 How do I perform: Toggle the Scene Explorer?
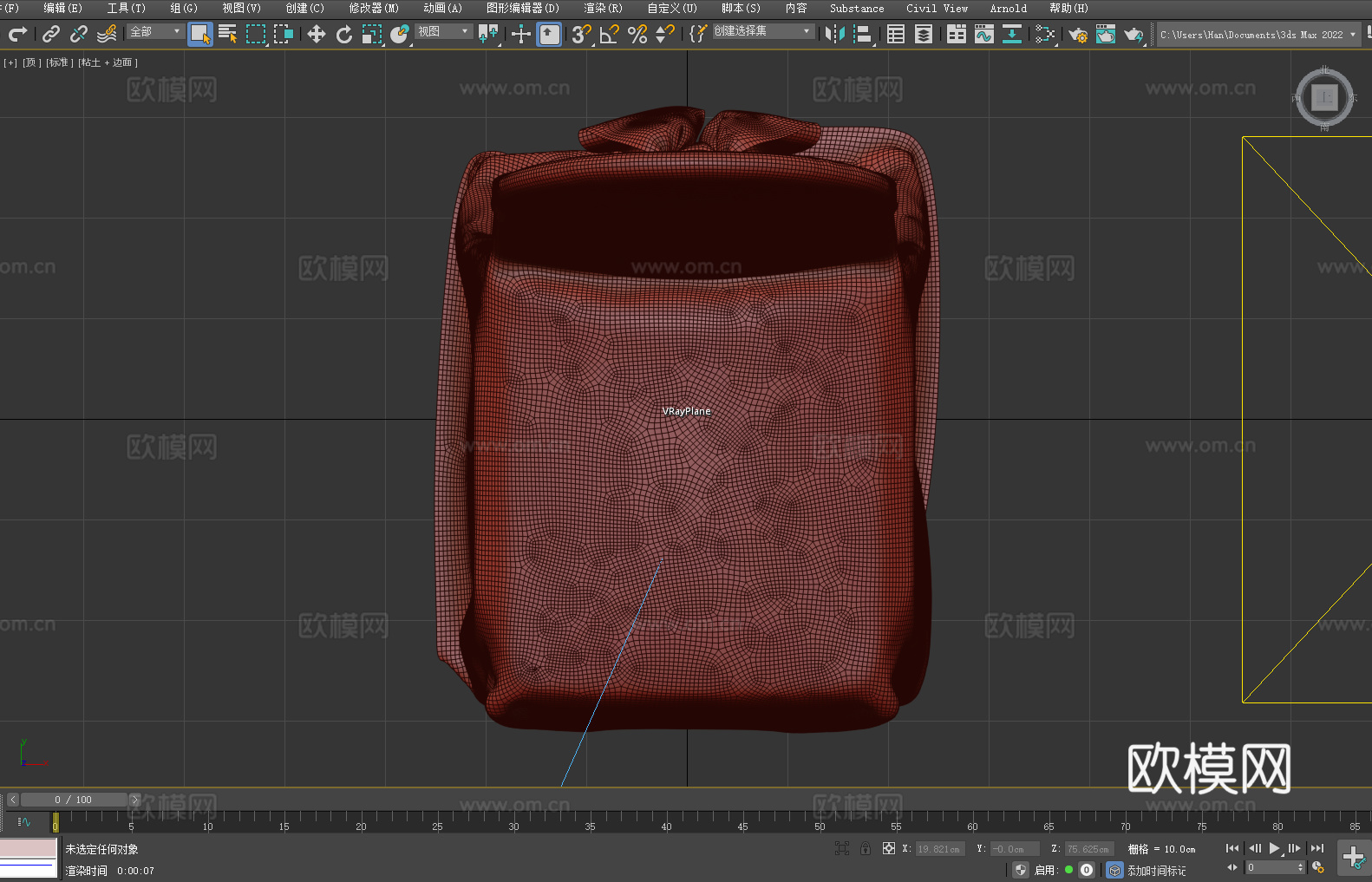896,34
